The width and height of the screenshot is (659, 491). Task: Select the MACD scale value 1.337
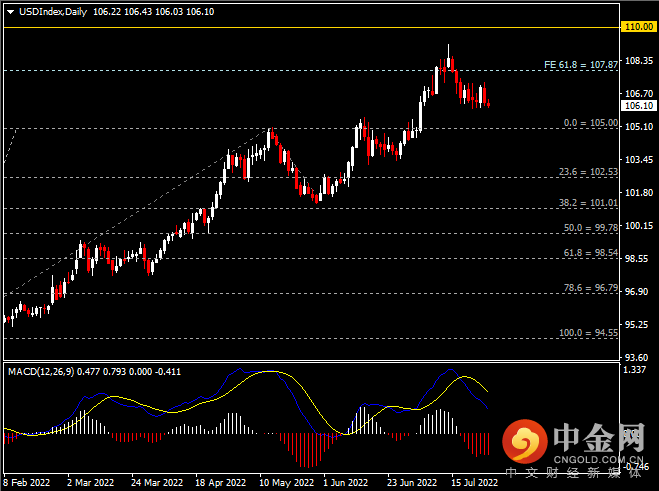(x=634, y=370)
